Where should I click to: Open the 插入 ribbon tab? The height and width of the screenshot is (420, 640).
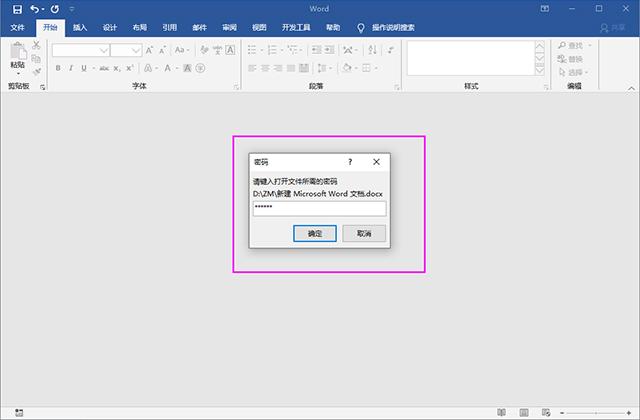point(80,28)
